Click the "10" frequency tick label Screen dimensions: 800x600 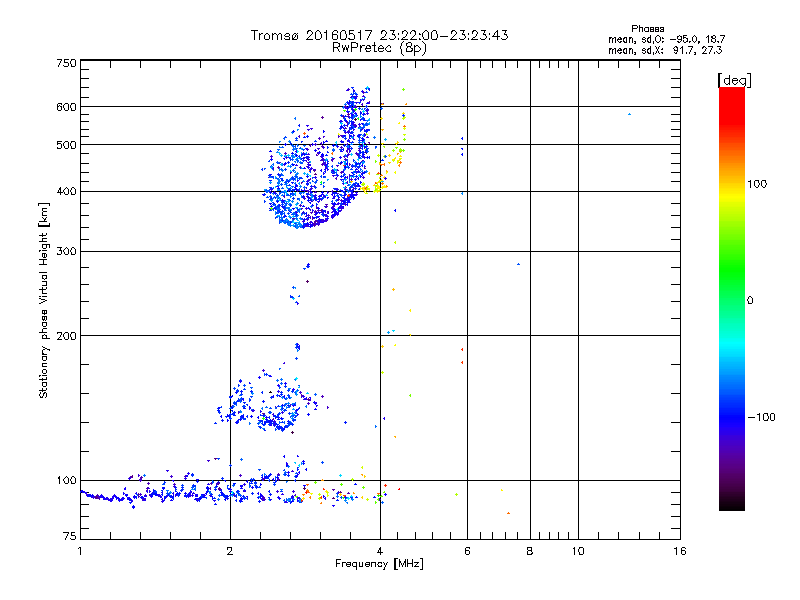pos(578,551)
